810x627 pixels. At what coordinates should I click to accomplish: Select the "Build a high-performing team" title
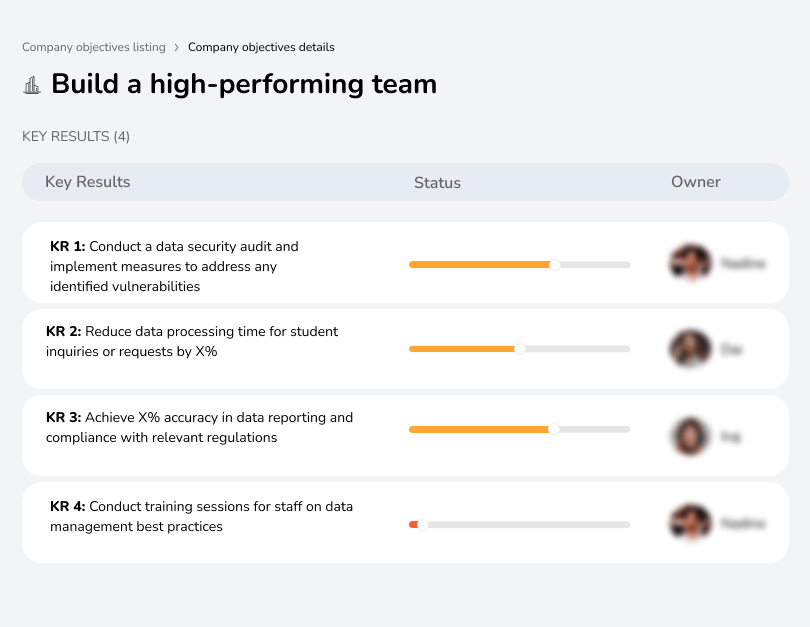(245, 84)
